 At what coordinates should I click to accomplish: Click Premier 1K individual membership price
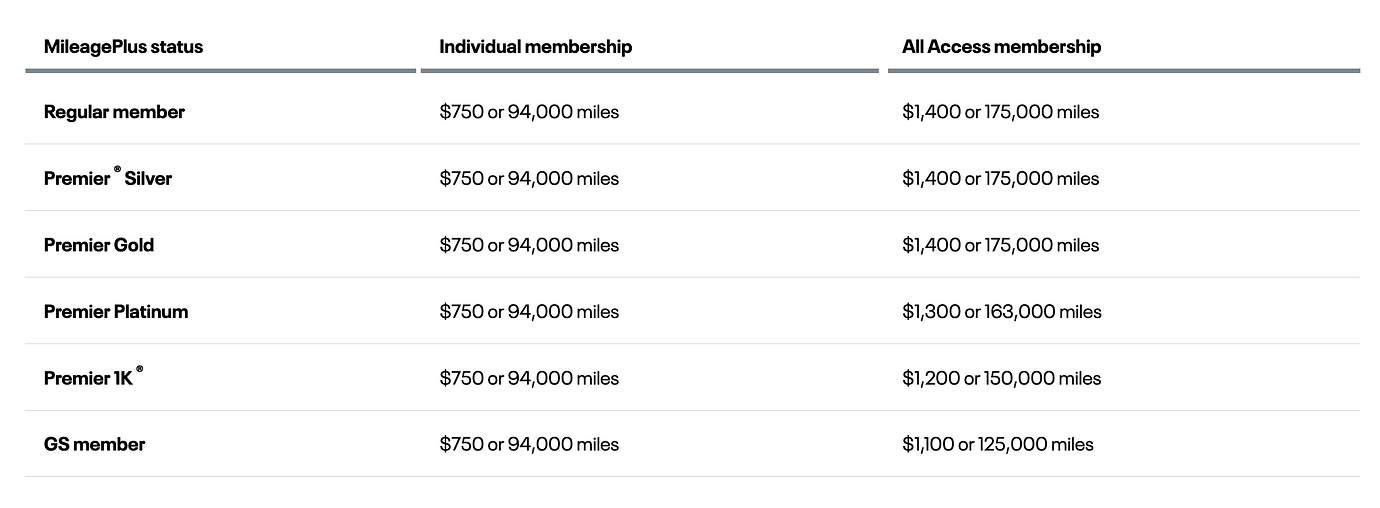click(x=529, y=378)
